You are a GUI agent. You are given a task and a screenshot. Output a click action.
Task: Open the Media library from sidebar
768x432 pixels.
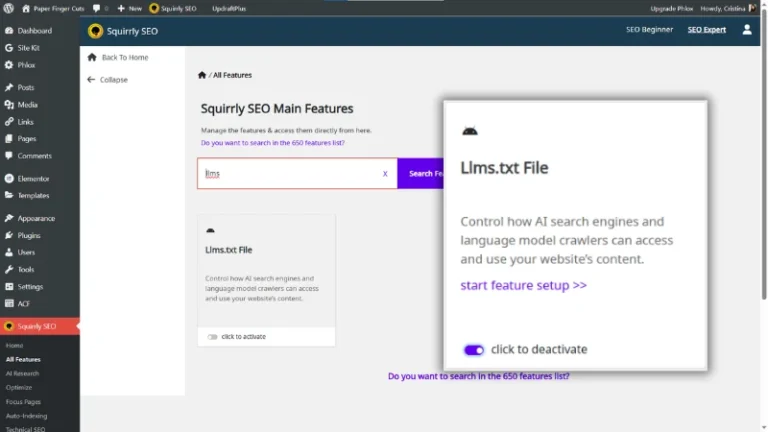point(27,104)
